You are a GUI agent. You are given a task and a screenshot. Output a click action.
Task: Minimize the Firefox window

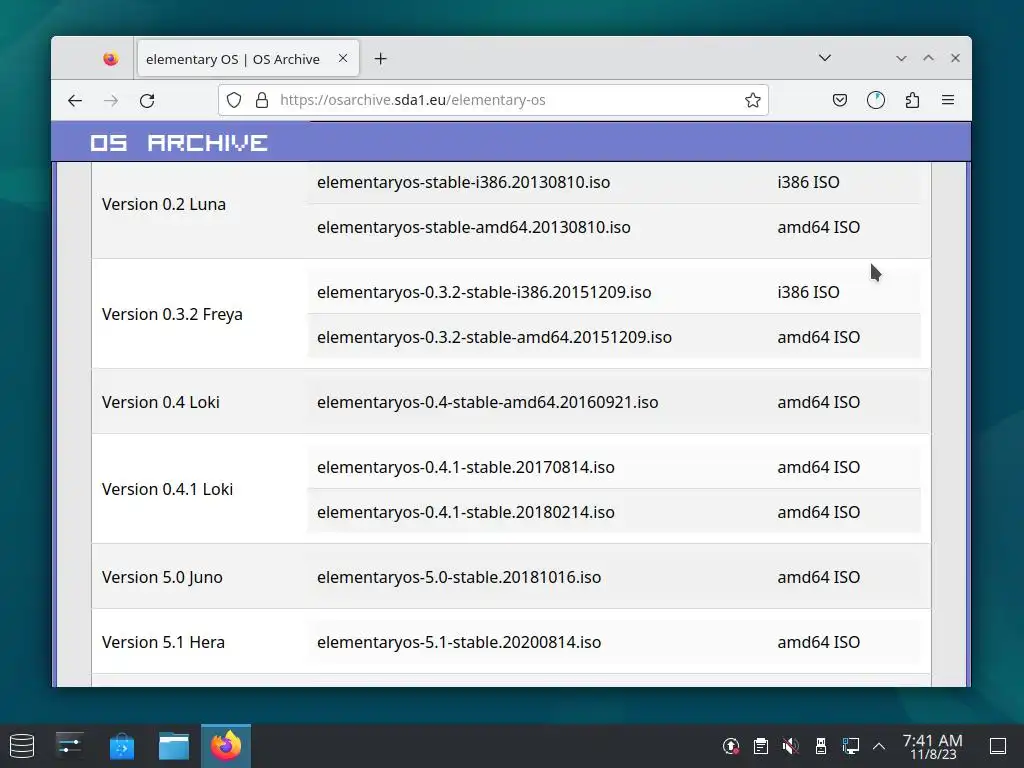click(901, 58)
